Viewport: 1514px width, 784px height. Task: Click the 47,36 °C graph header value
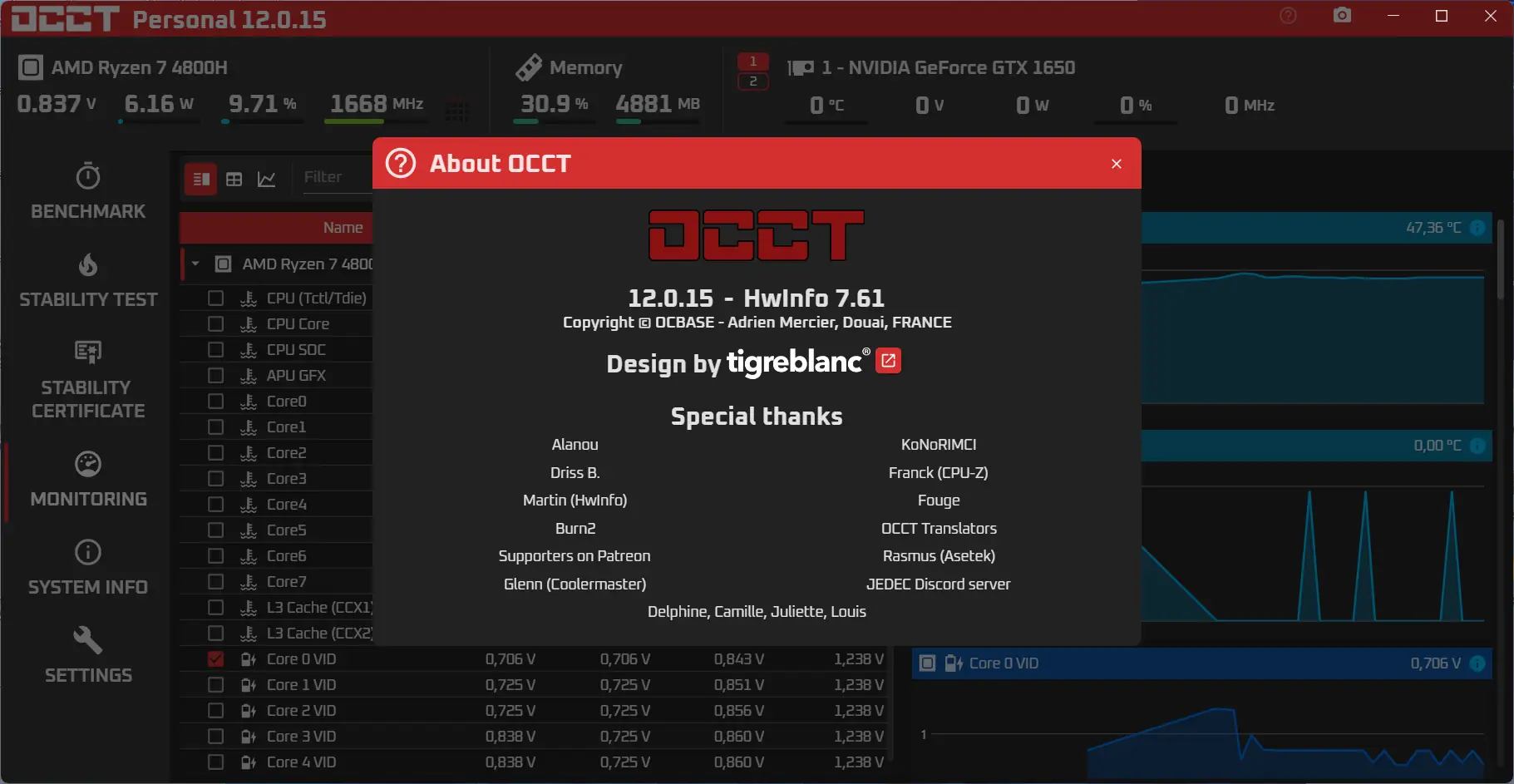pos(1433,228)
